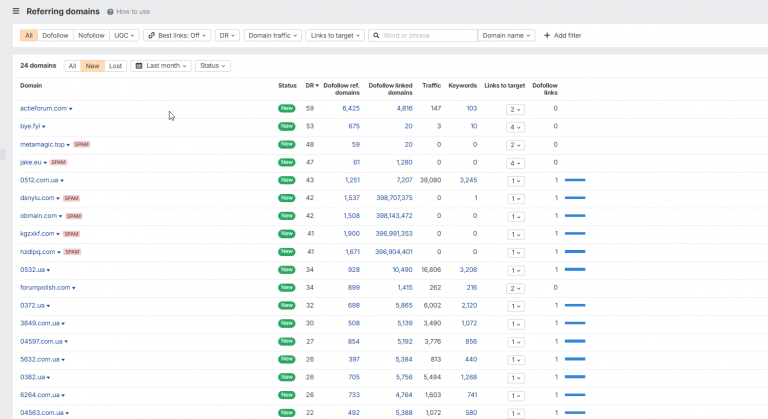Select the Dofollow link type filter

(x=55, y=35)
